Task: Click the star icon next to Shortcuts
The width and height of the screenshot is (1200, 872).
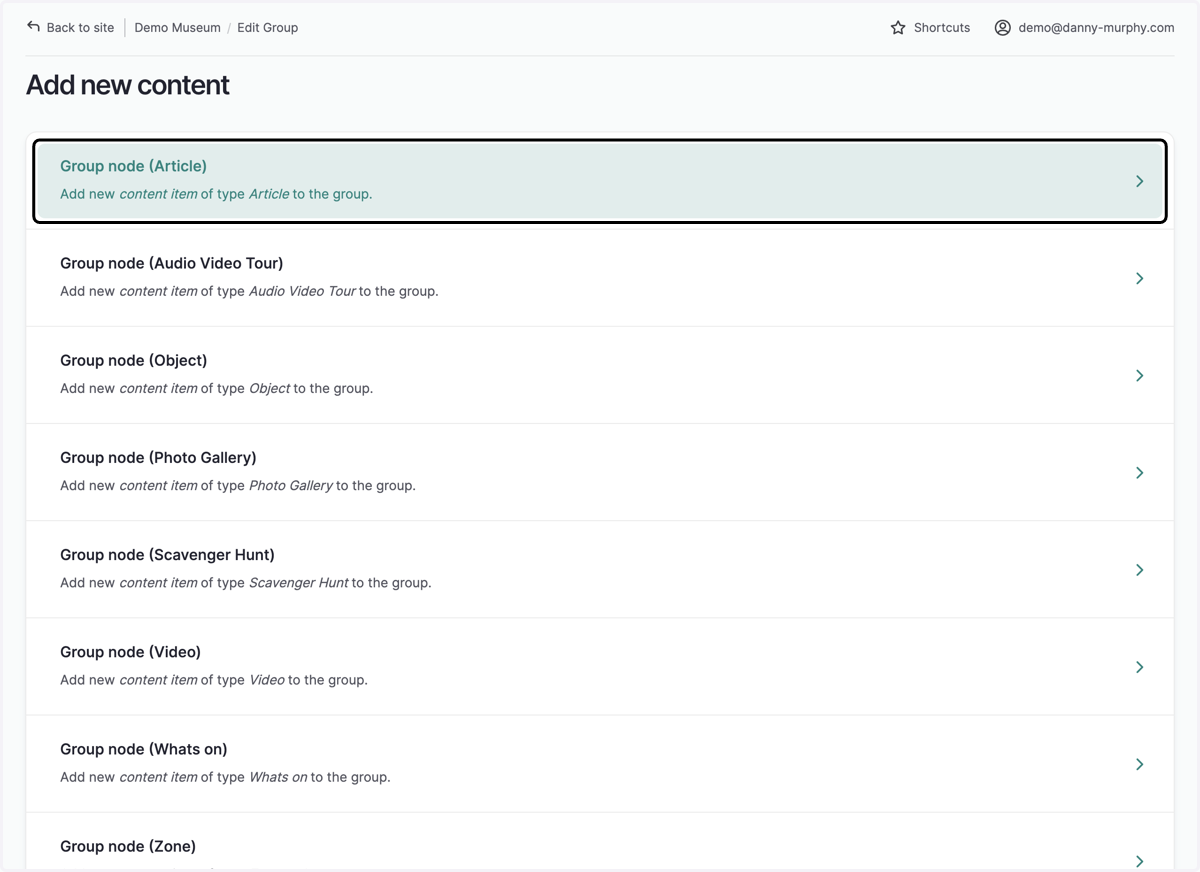Action: point(898,28)
